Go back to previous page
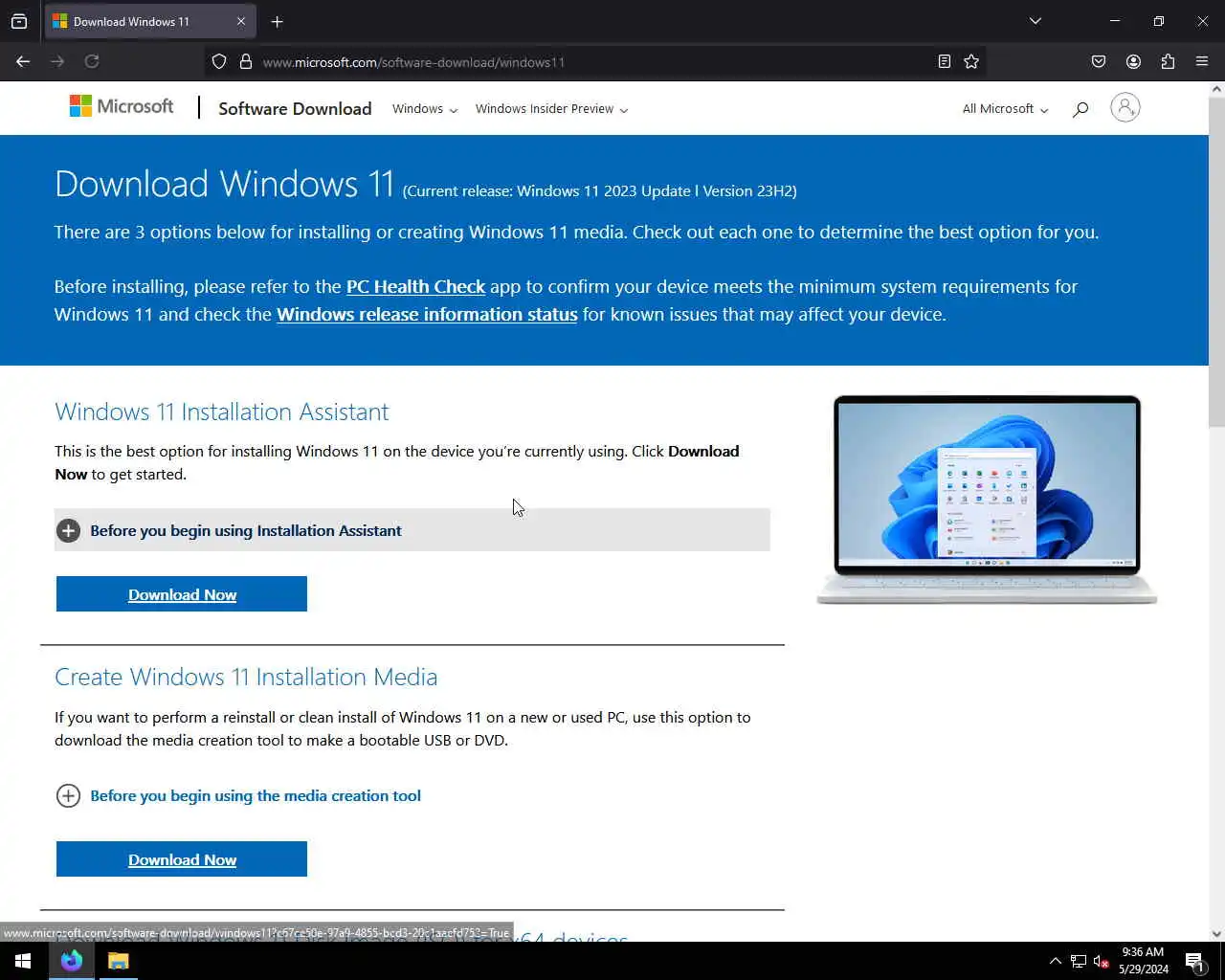 (23, 61)
